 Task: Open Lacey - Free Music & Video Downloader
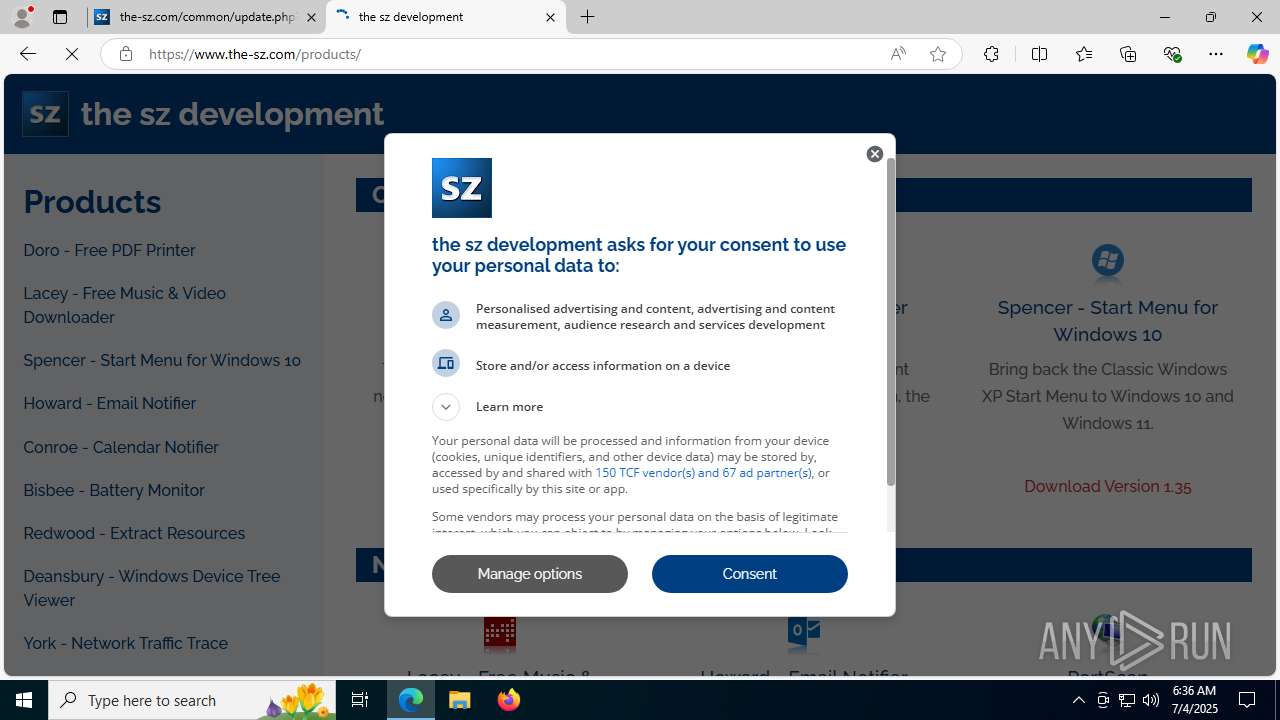click(125, 305)
